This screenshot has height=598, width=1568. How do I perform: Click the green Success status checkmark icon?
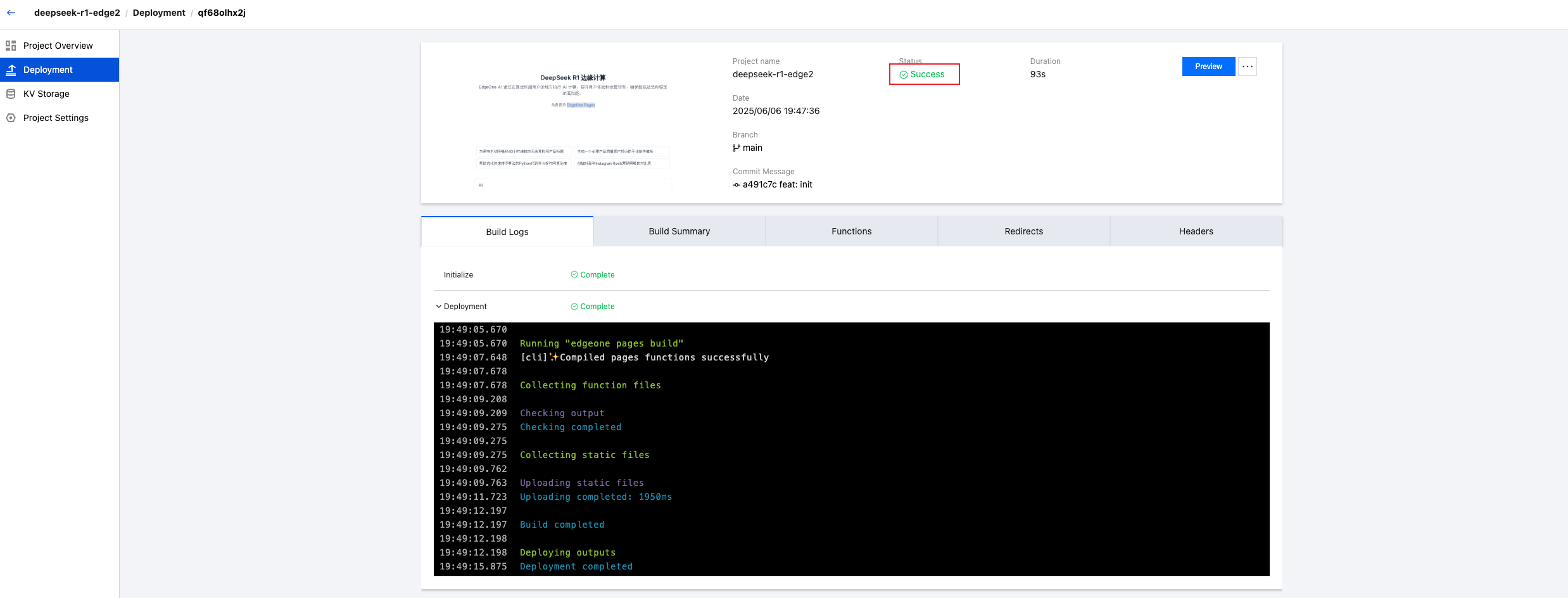coord(904,75)
